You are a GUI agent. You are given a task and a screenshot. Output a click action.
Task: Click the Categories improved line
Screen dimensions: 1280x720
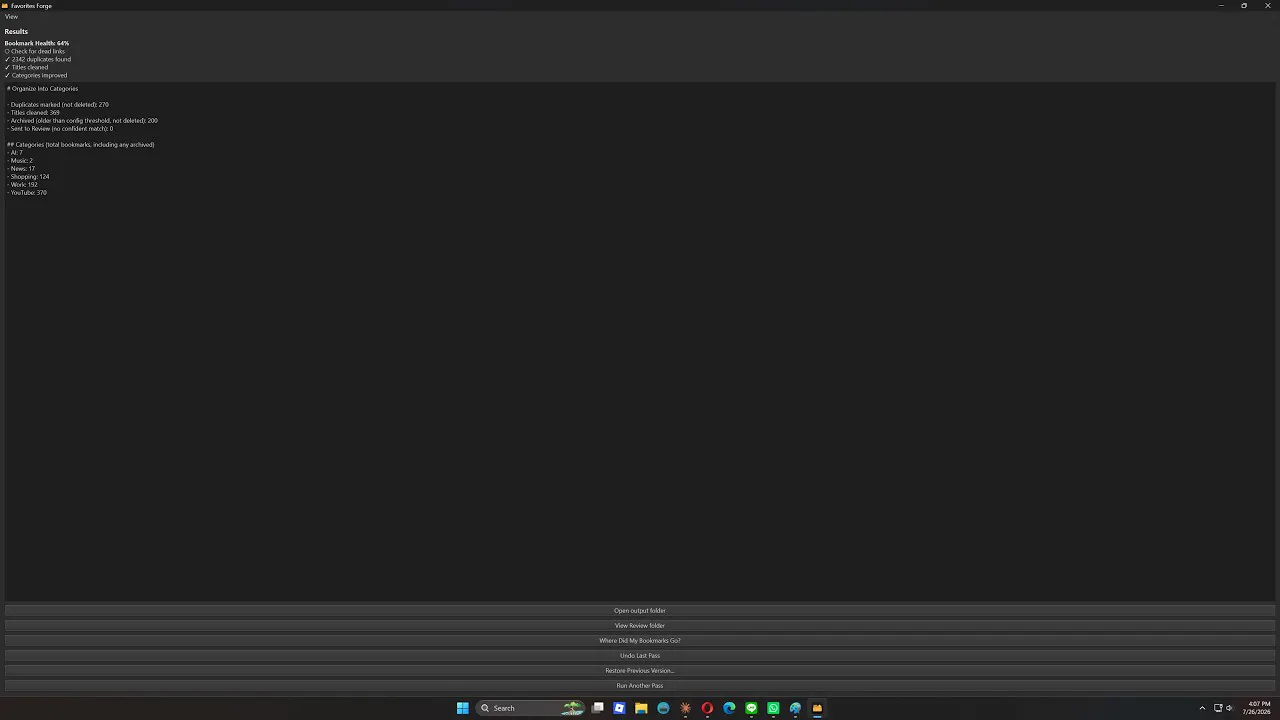click(36, 75)
